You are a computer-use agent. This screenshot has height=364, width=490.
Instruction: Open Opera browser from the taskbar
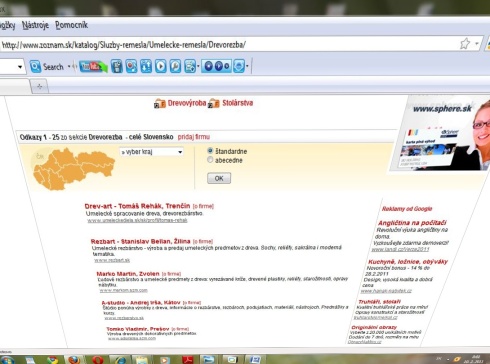[98, 360]
